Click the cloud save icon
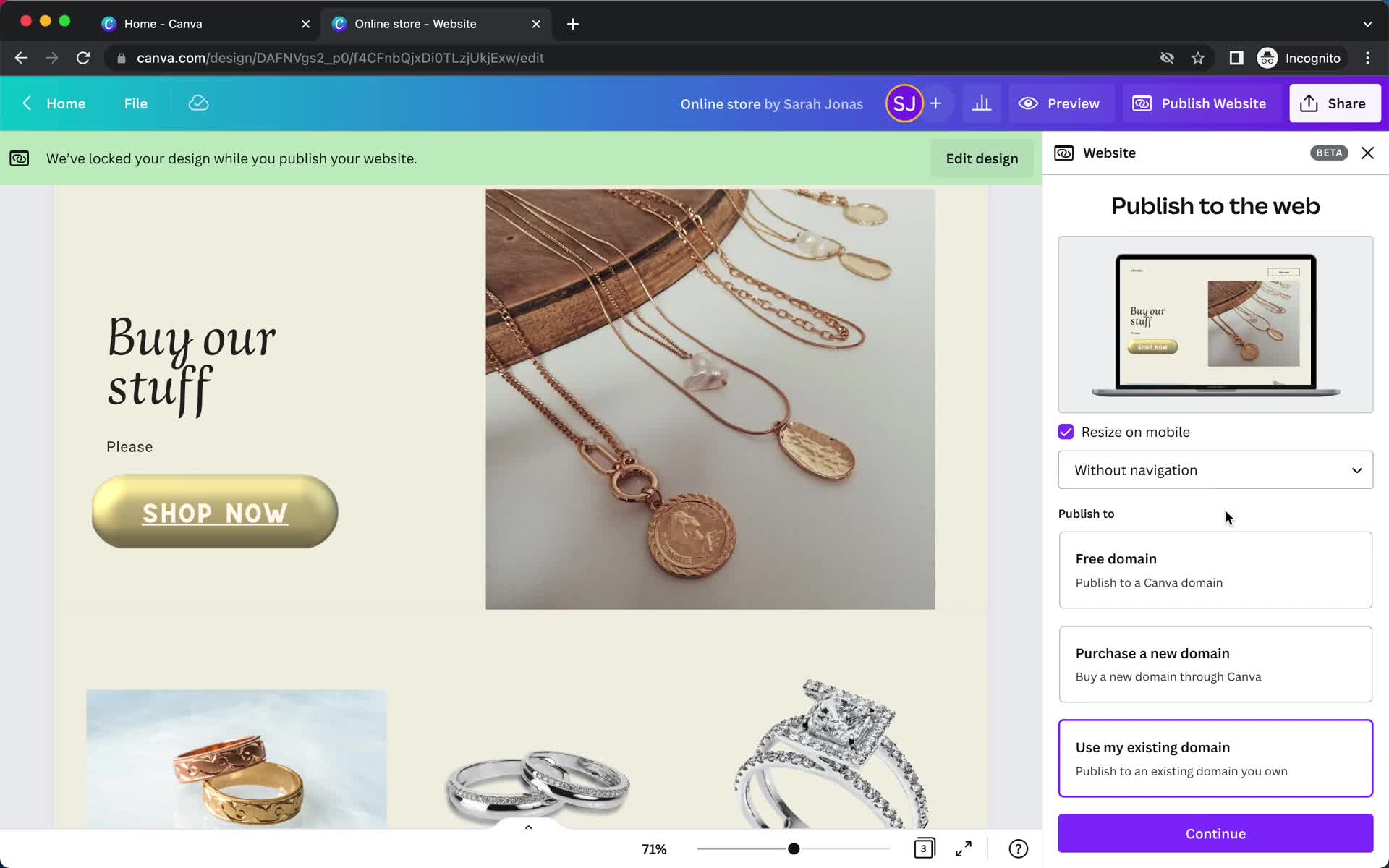This screenshot has height=868, width=1389. point(198,103)
